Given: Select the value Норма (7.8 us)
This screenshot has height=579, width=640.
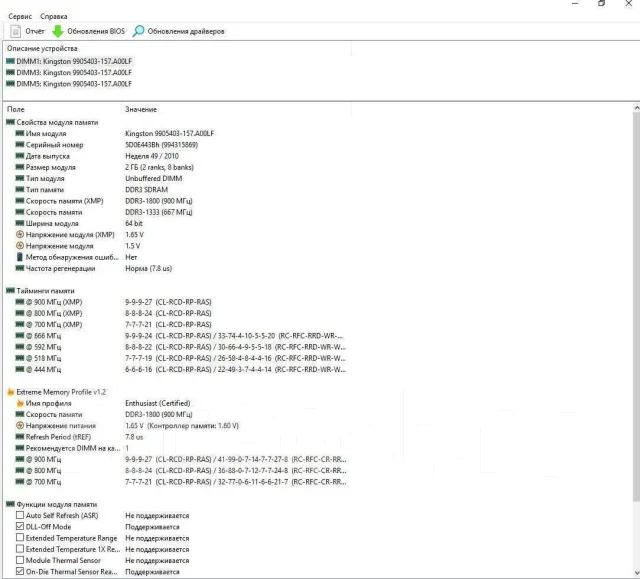Looking at the screenshot, I should (x=148, y=268).
